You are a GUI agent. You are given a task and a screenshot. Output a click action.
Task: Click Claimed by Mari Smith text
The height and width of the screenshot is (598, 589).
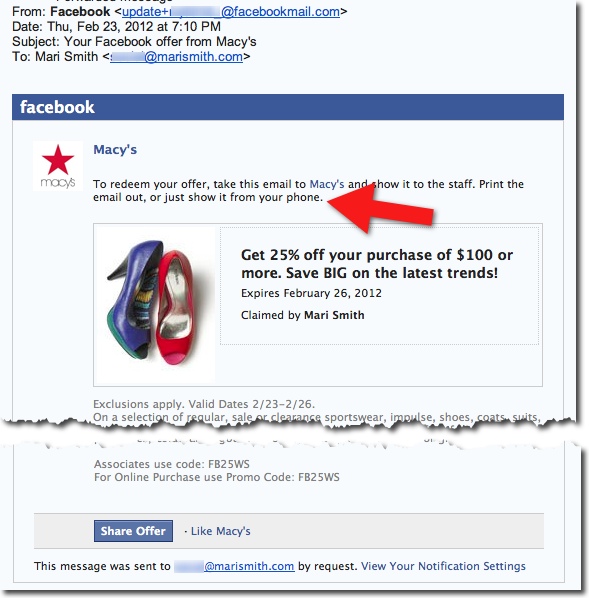pos(303,315)
